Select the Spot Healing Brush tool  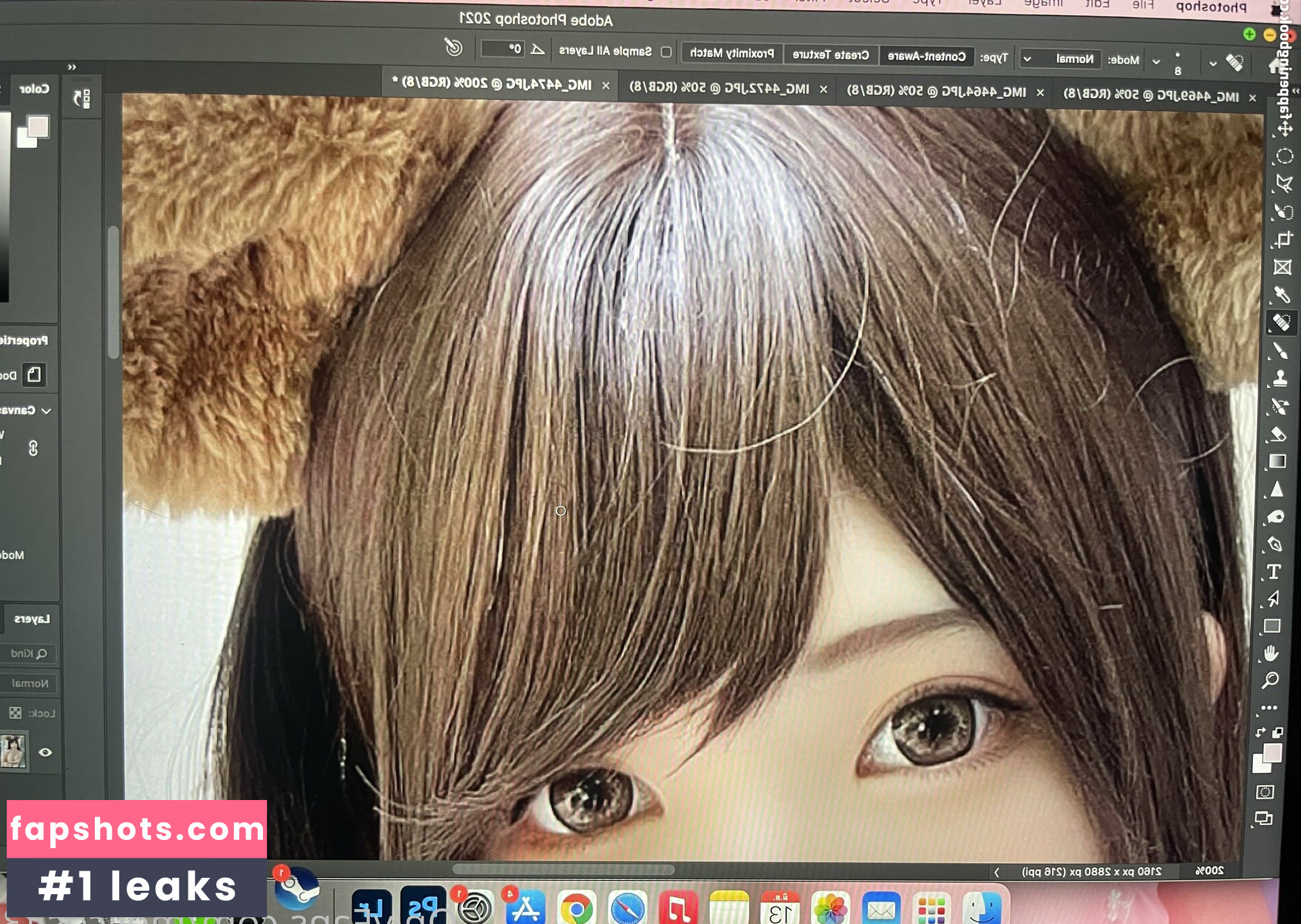click(1281, 322)
